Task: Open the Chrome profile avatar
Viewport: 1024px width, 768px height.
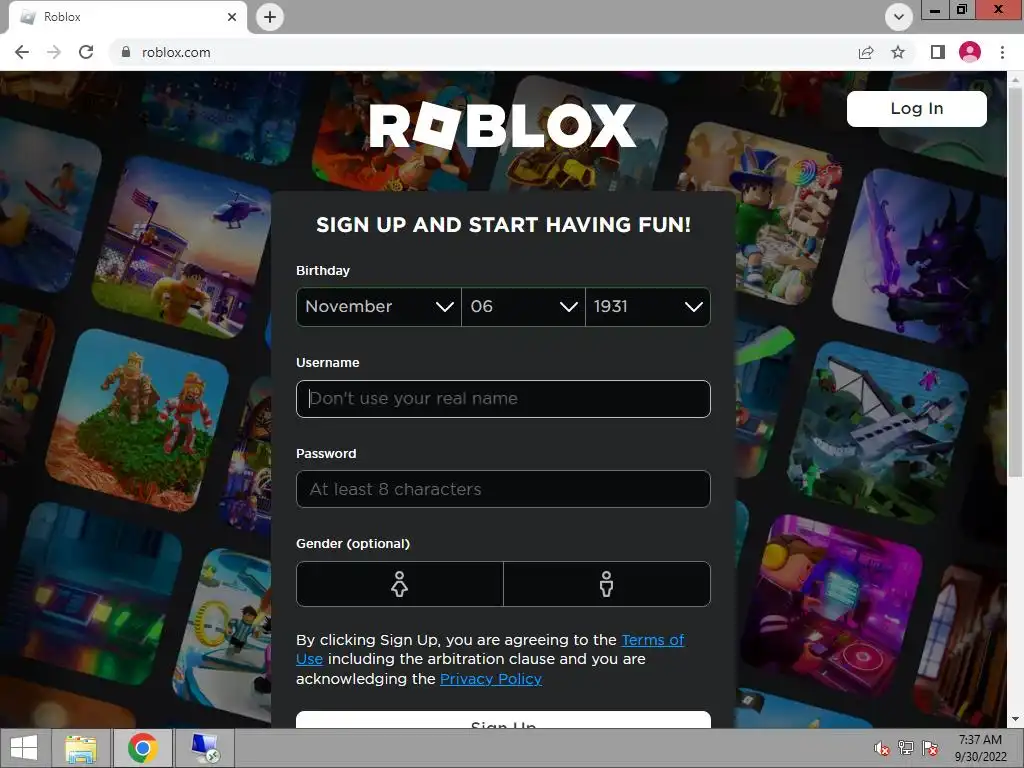Action: [x=970, y=52]
